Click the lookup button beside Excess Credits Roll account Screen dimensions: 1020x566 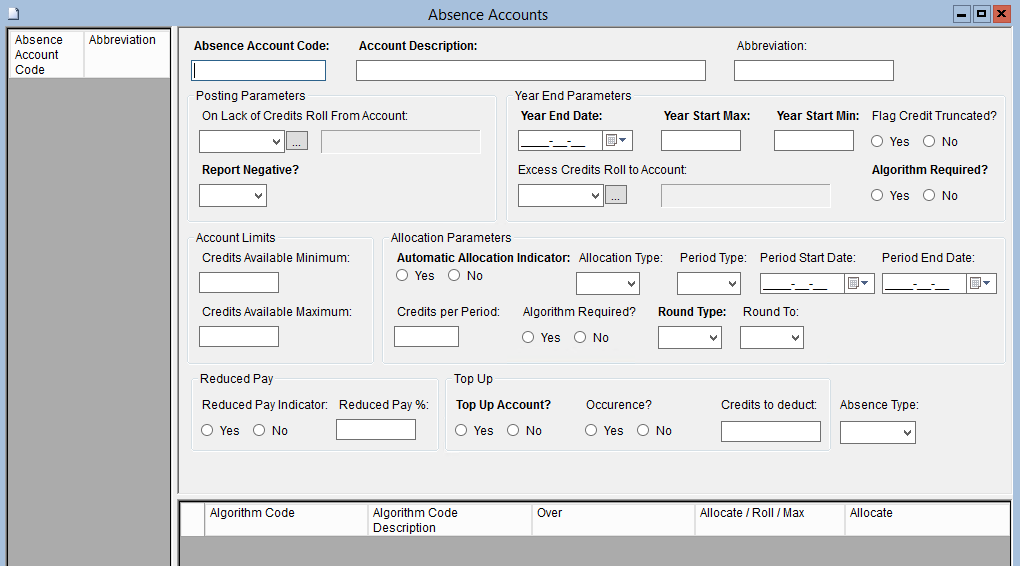coord(616,196)
